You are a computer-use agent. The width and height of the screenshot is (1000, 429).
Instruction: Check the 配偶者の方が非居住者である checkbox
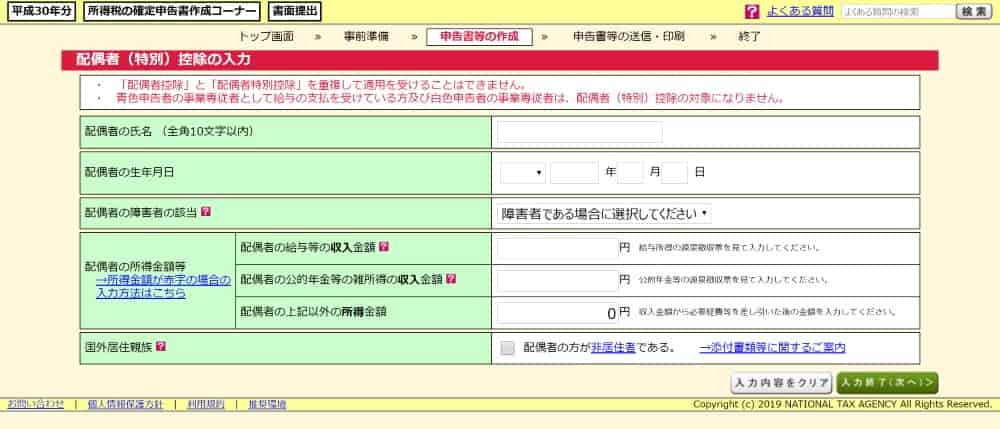[x=508, y=348]
